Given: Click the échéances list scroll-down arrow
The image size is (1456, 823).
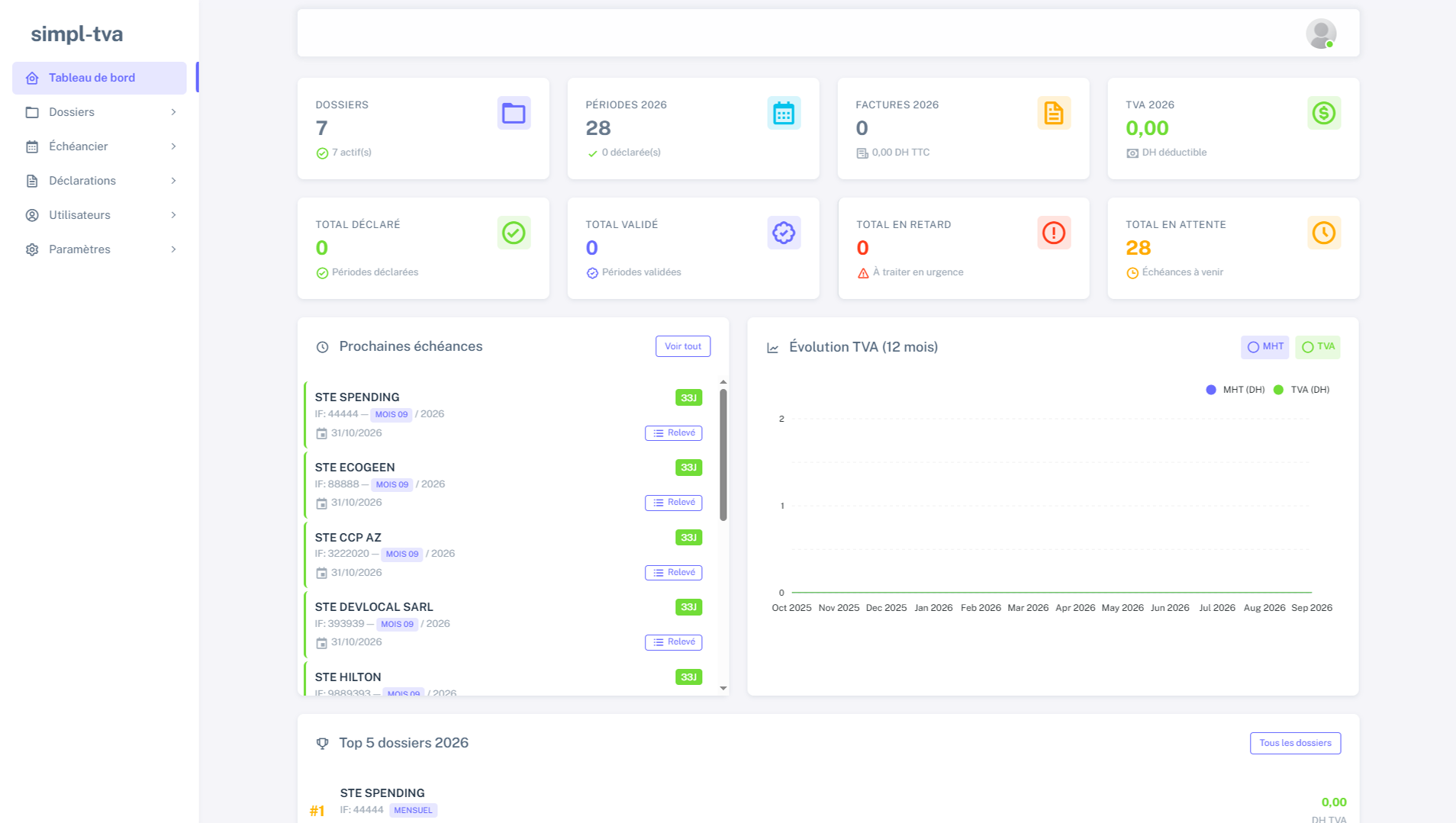Looking at the screenshot, I should (723, 688).
